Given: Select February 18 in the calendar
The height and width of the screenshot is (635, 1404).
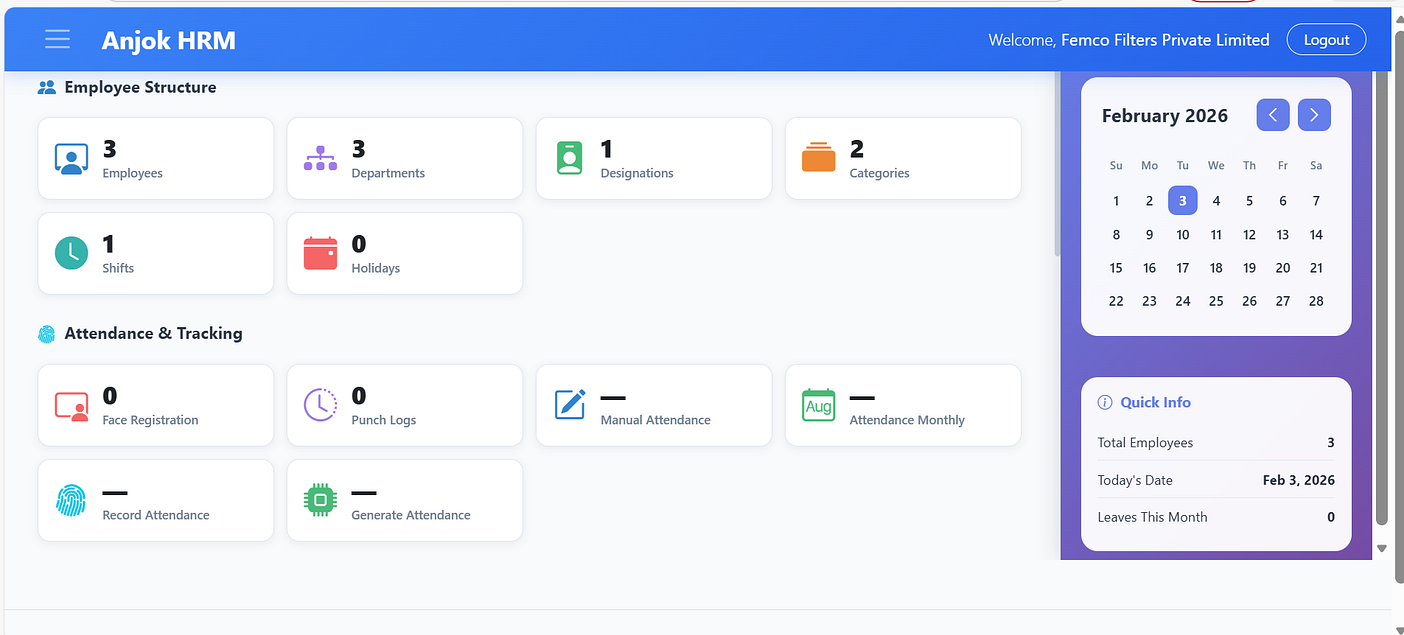Looking at the screenshot, I should tap(1216, 268).
